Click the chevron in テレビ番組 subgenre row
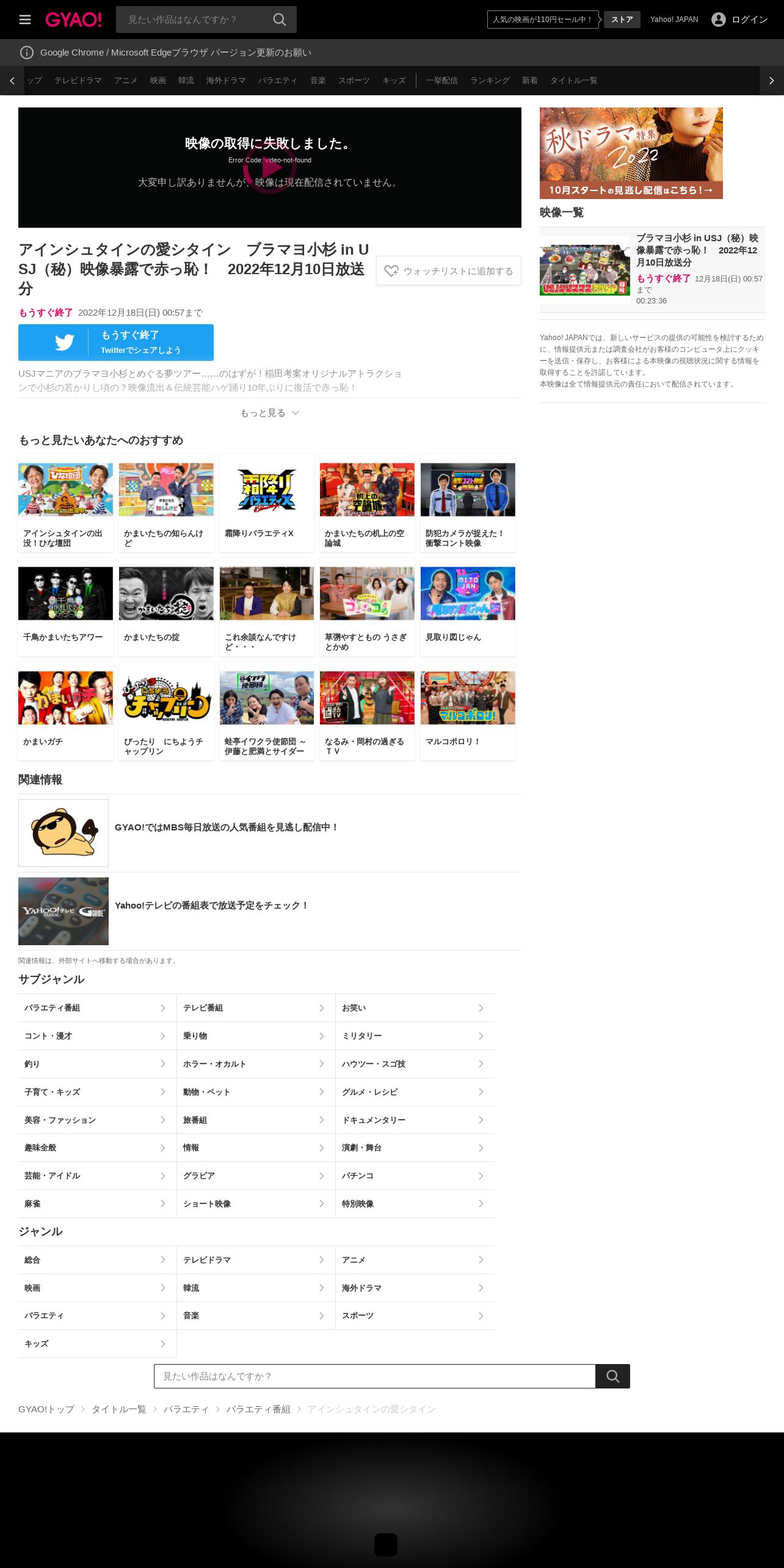The image size is (784, 1568). pos(322,1008)
